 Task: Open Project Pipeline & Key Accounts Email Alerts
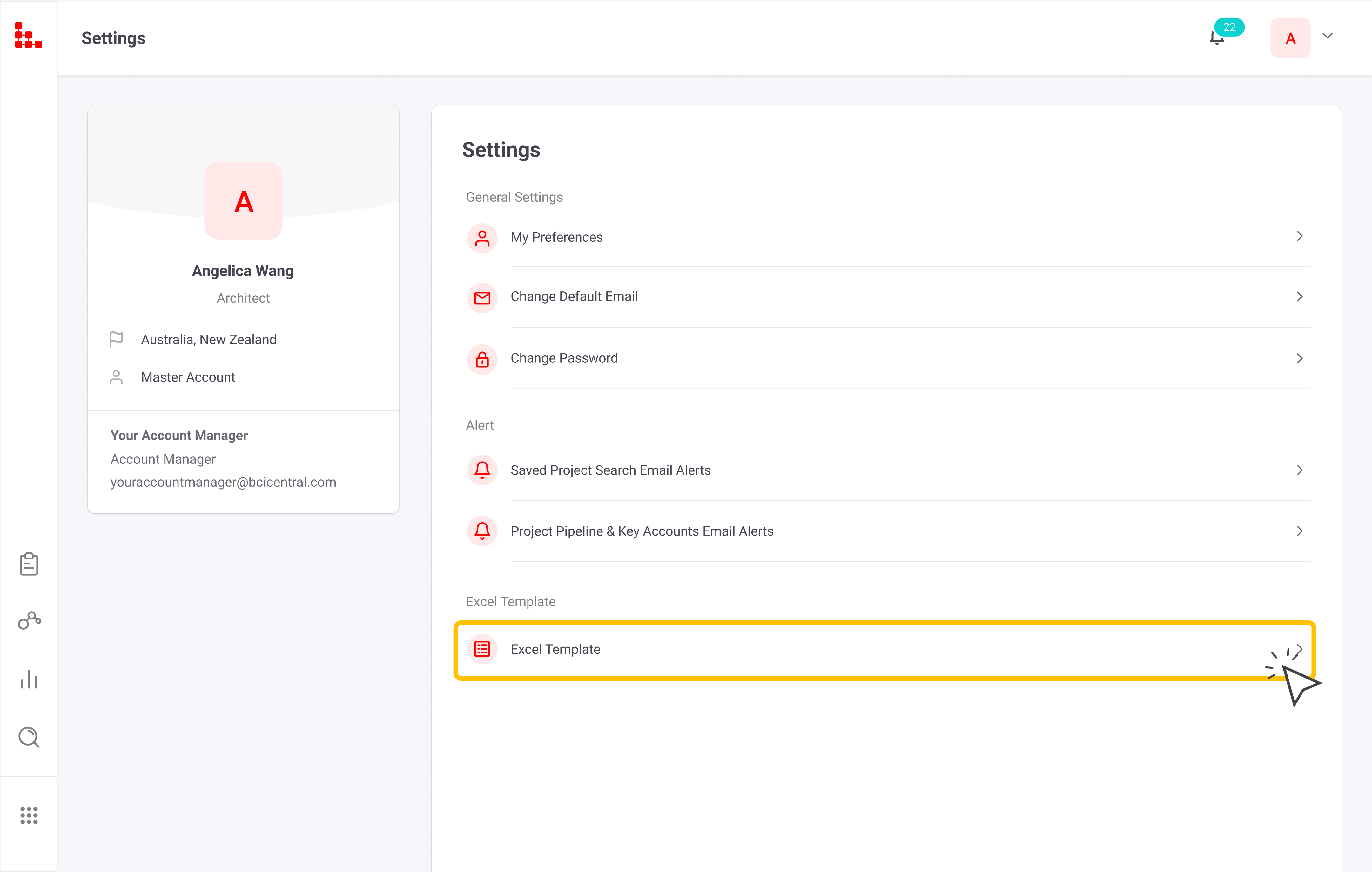tap(642, 531)
